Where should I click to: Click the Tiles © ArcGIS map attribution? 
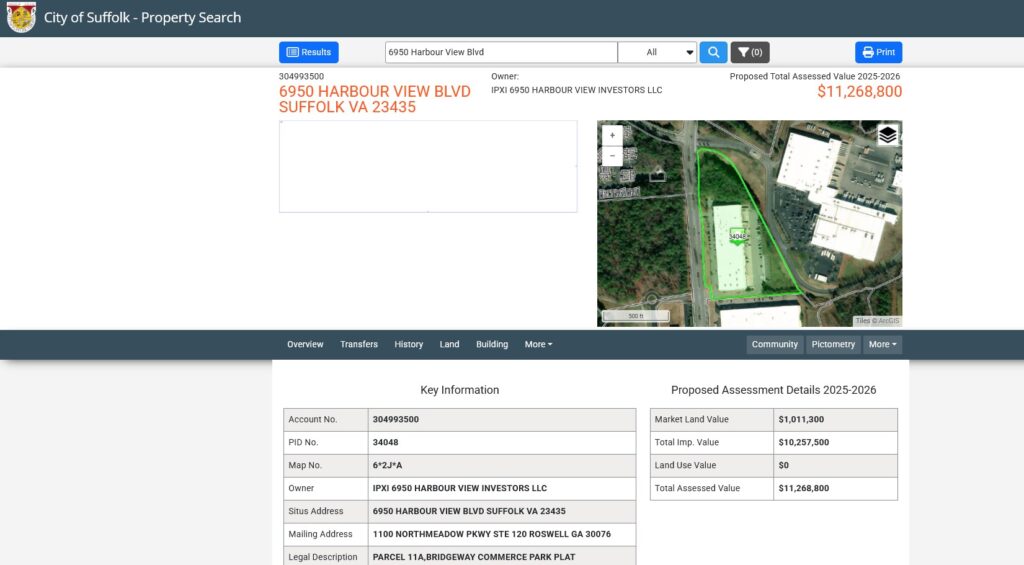point(877,321)
